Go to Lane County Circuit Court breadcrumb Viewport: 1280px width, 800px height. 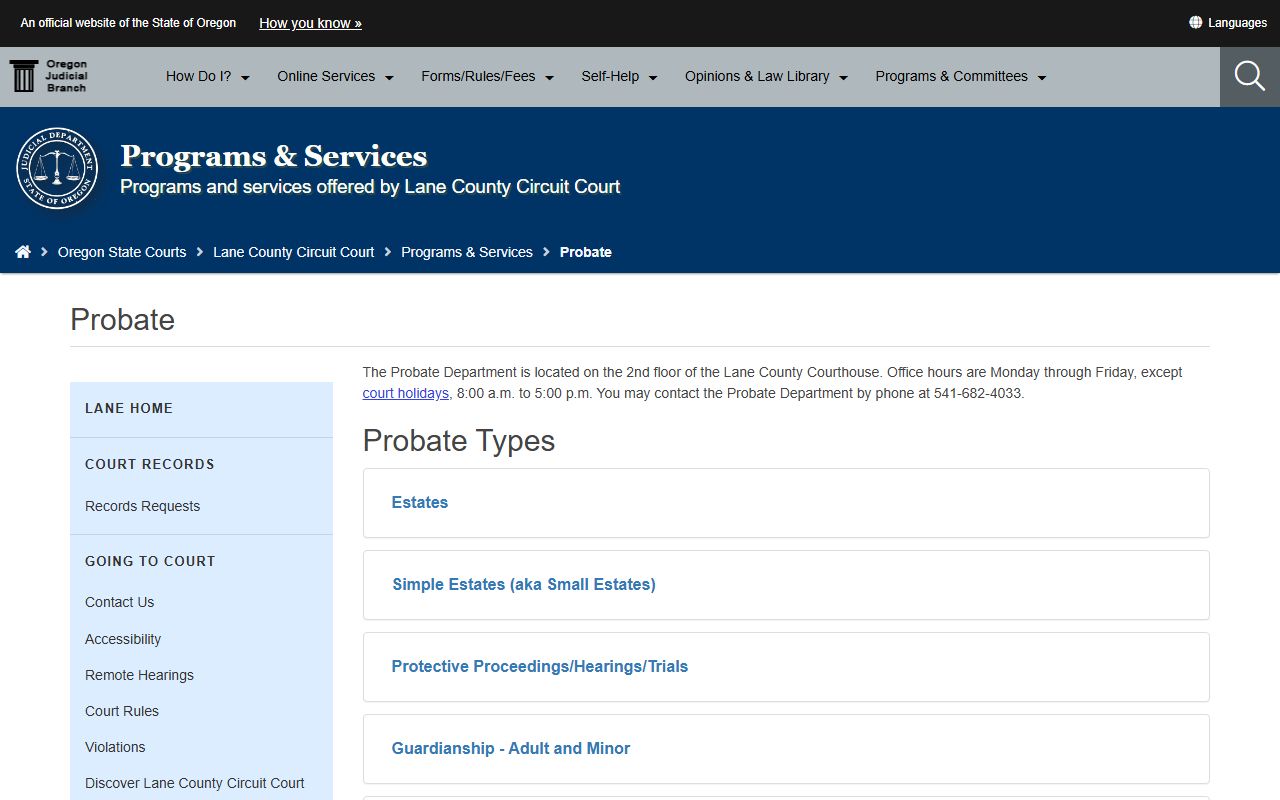pos(294,252)
